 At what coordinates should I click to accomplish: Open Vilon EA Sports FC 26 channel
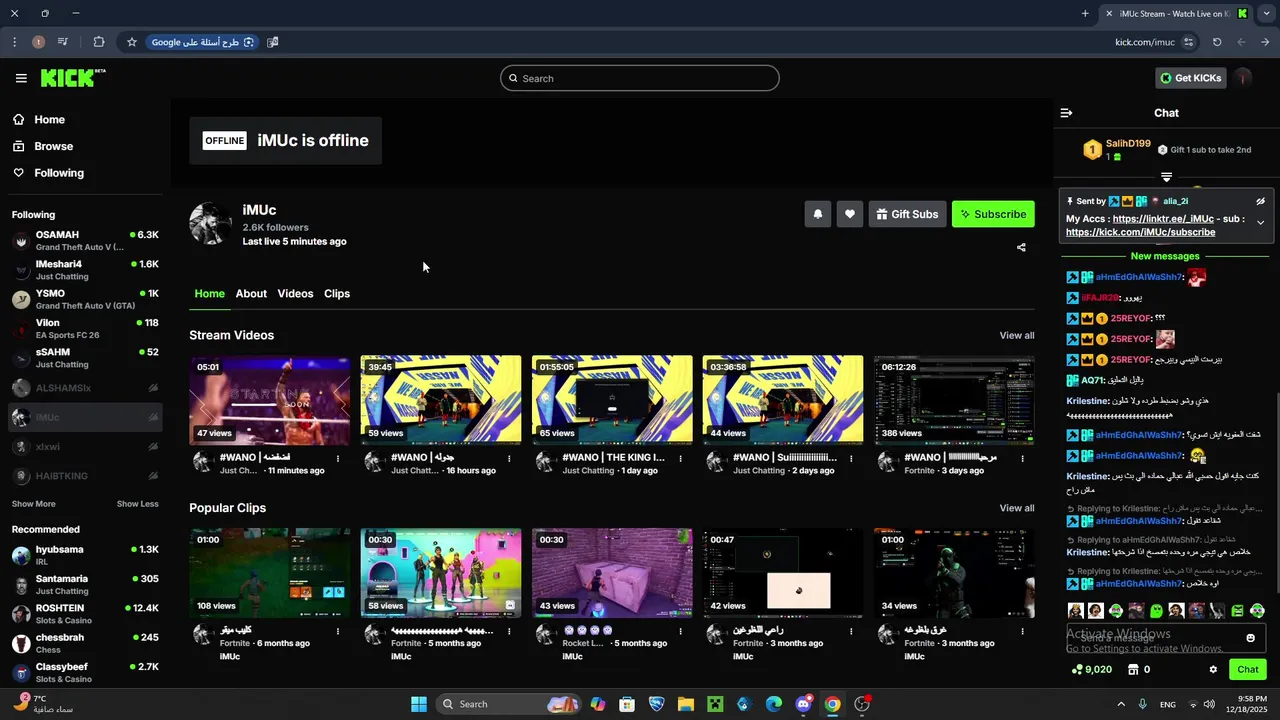point(85,329)
